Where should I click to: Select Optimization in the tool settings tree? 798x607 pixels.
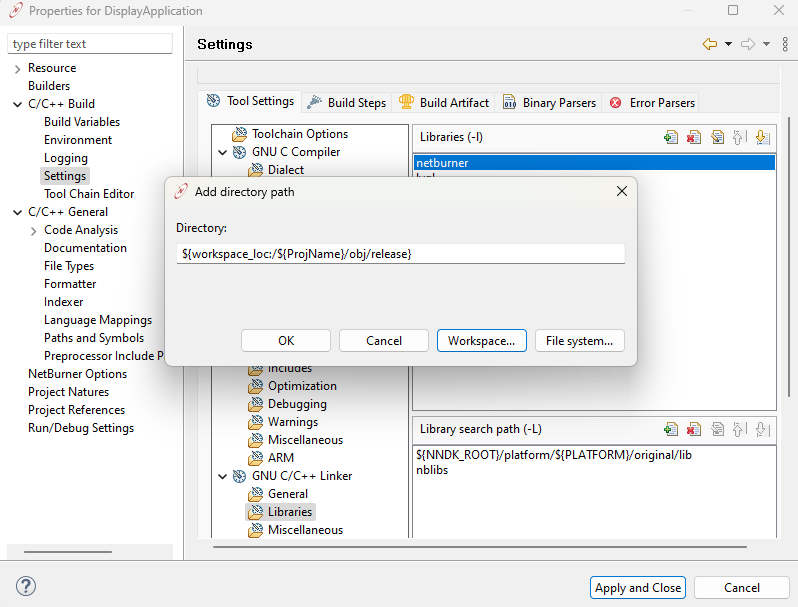(302, 386)
